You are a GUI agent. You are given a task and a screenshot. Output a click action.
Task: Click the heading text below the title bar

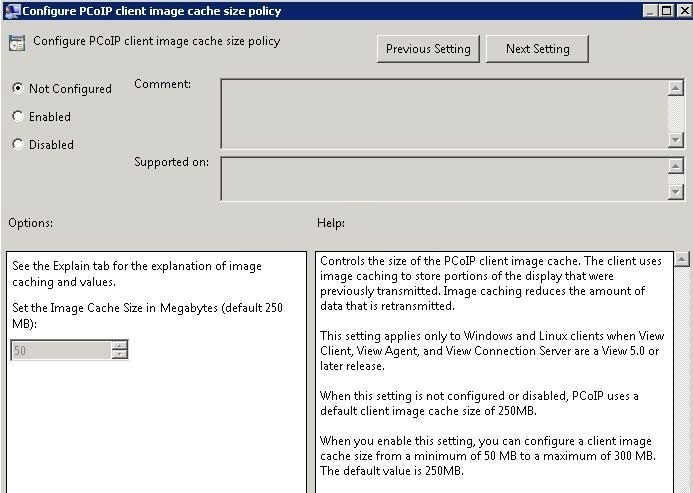tap(156, 41)
